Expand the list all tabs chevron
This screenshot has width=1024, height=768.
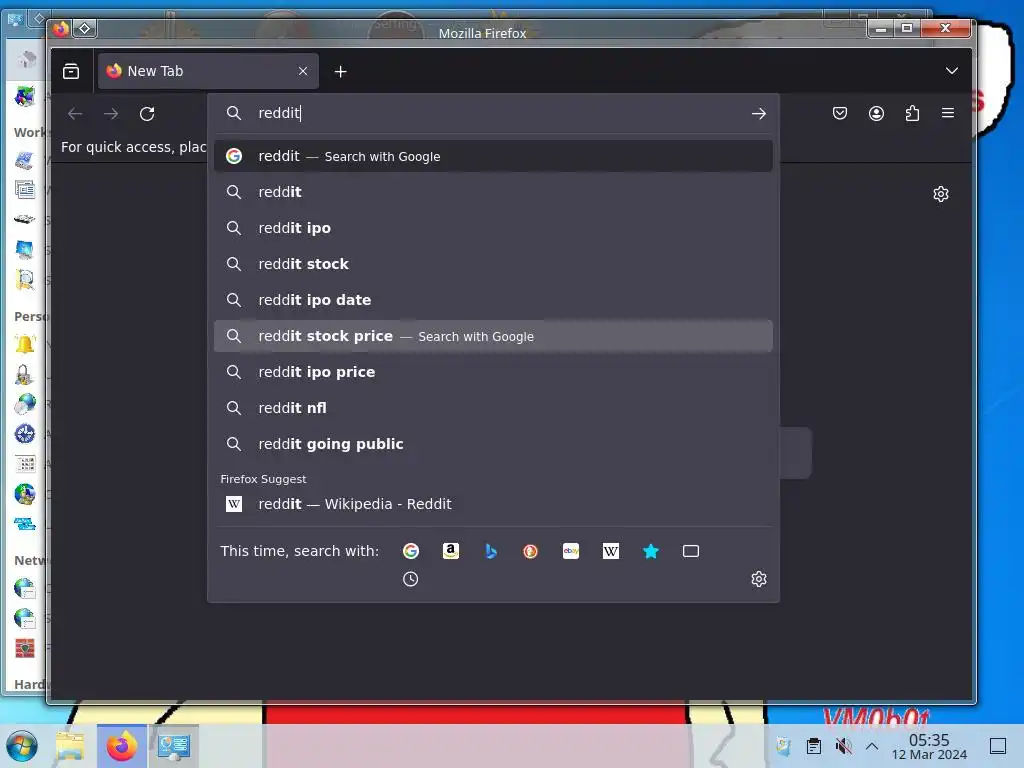952,71
